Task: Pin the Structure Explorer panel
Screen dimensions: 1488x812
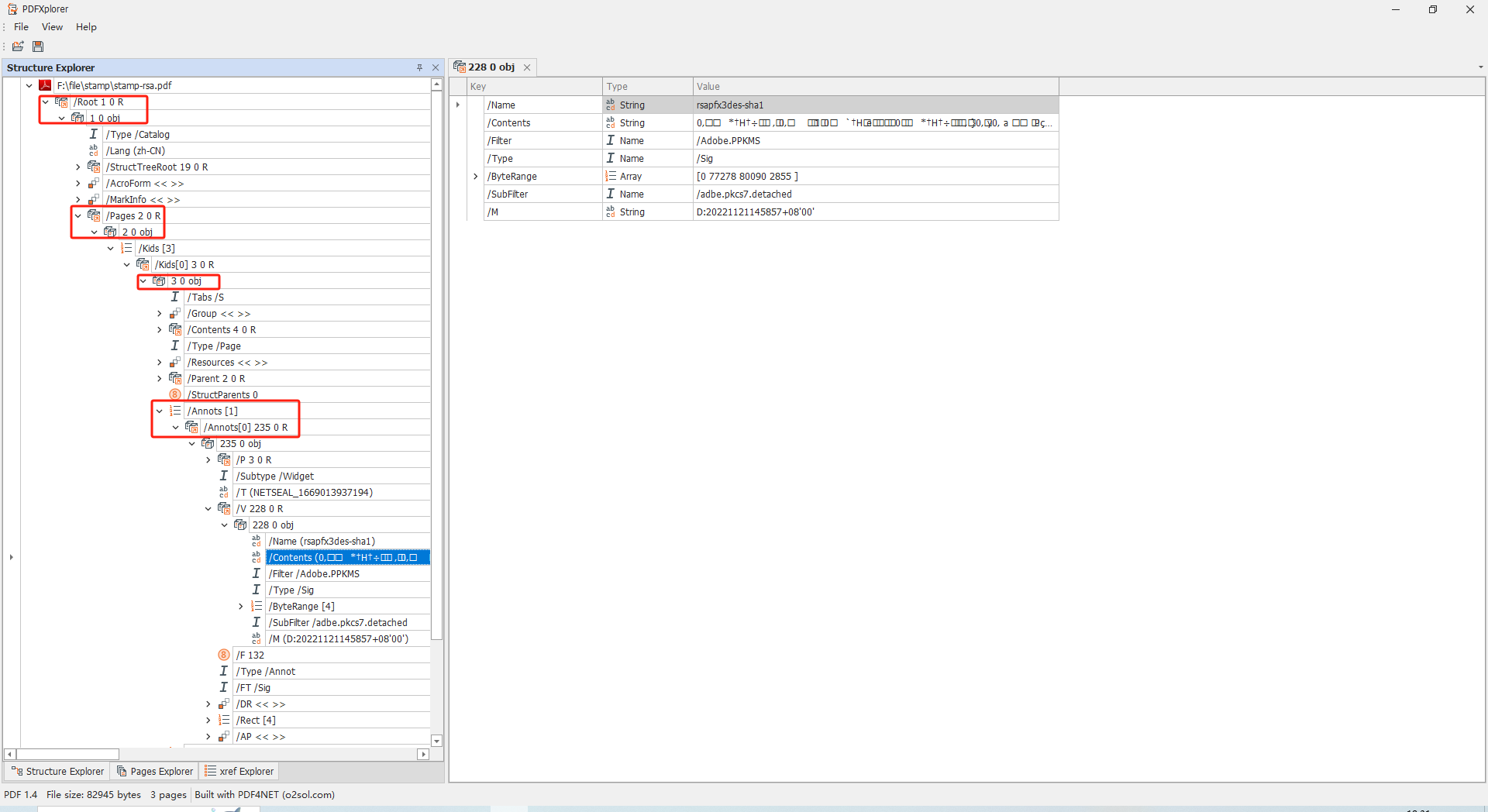Action: point(419,67)
